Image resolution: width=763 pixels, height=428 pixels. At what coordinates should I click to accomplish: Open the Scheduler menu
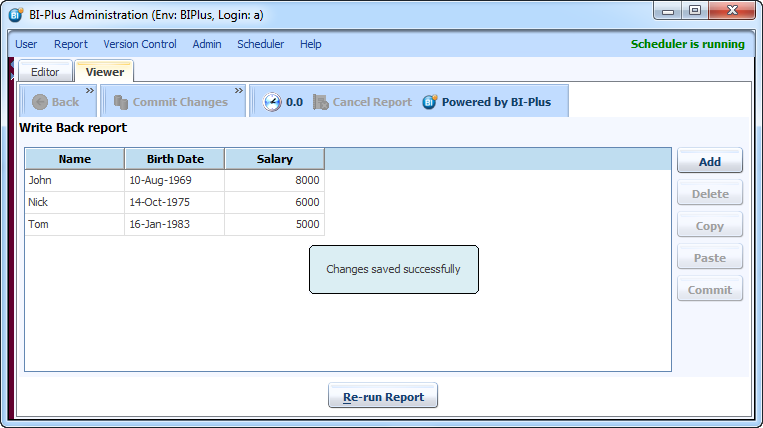tap(260, 44)
